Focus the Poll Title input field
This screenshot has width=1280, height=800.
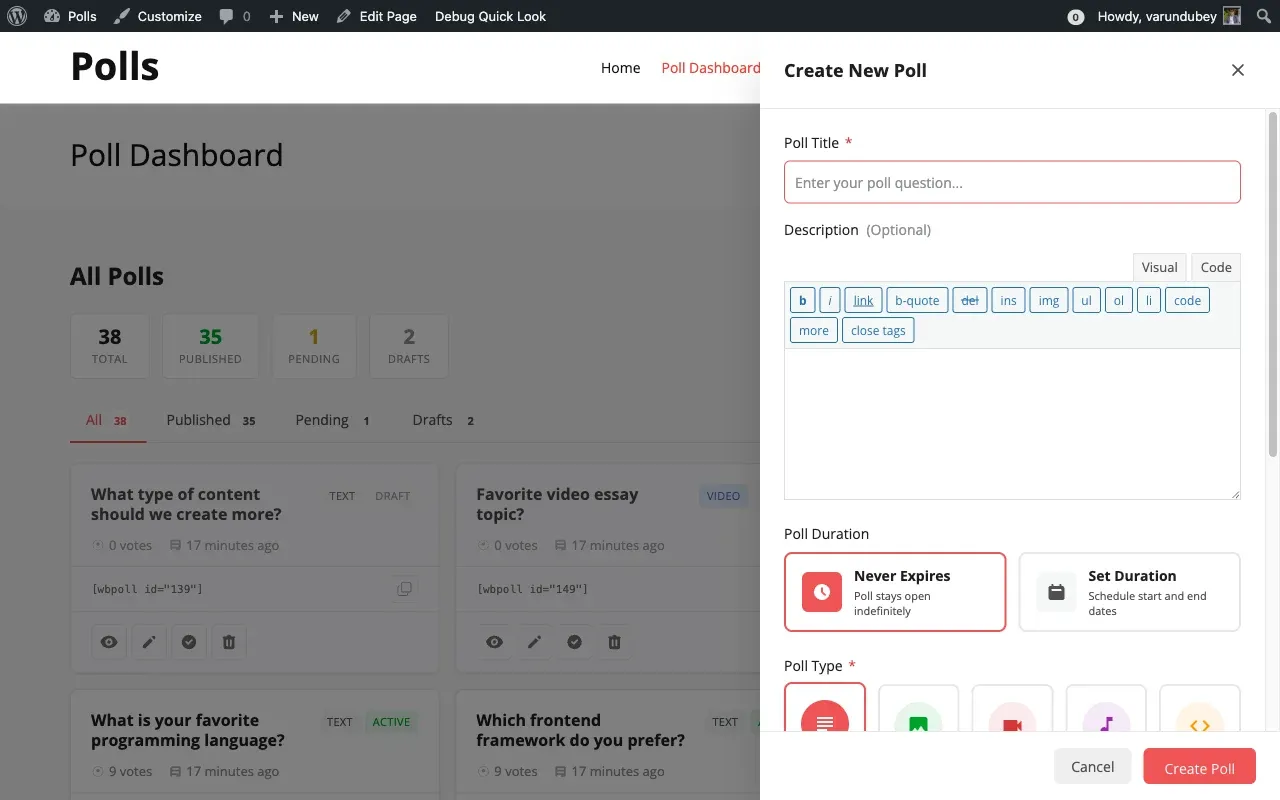coord(1012,183)
